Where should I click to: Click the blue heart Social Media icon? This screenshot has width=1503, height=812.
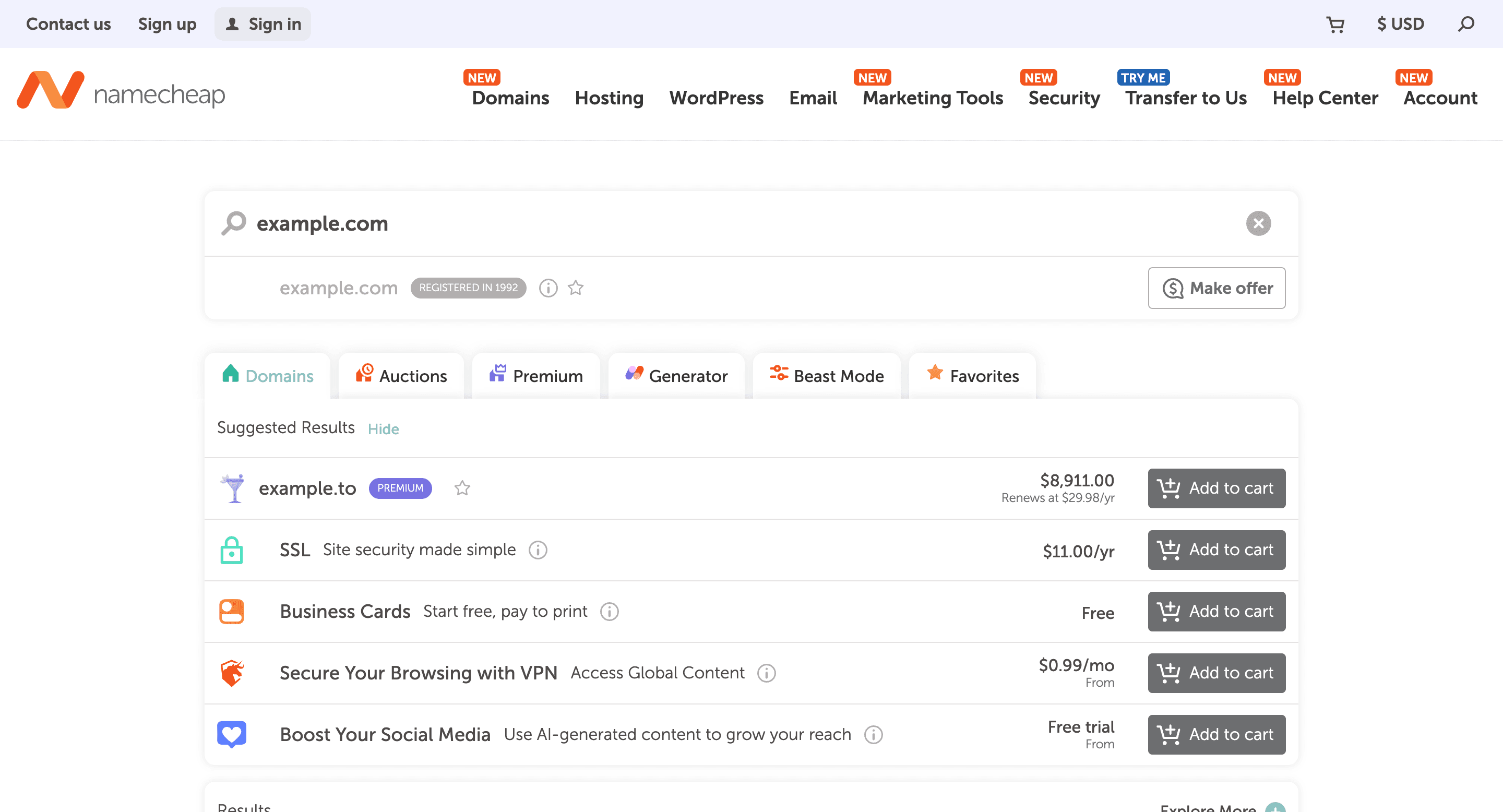[x=232, y=735]
